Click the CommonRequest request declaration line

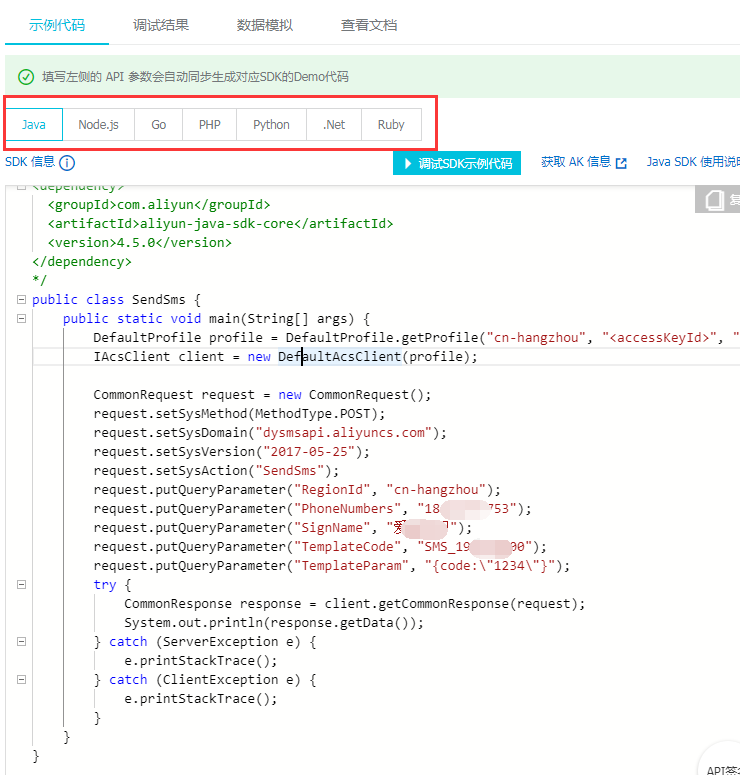262,395
